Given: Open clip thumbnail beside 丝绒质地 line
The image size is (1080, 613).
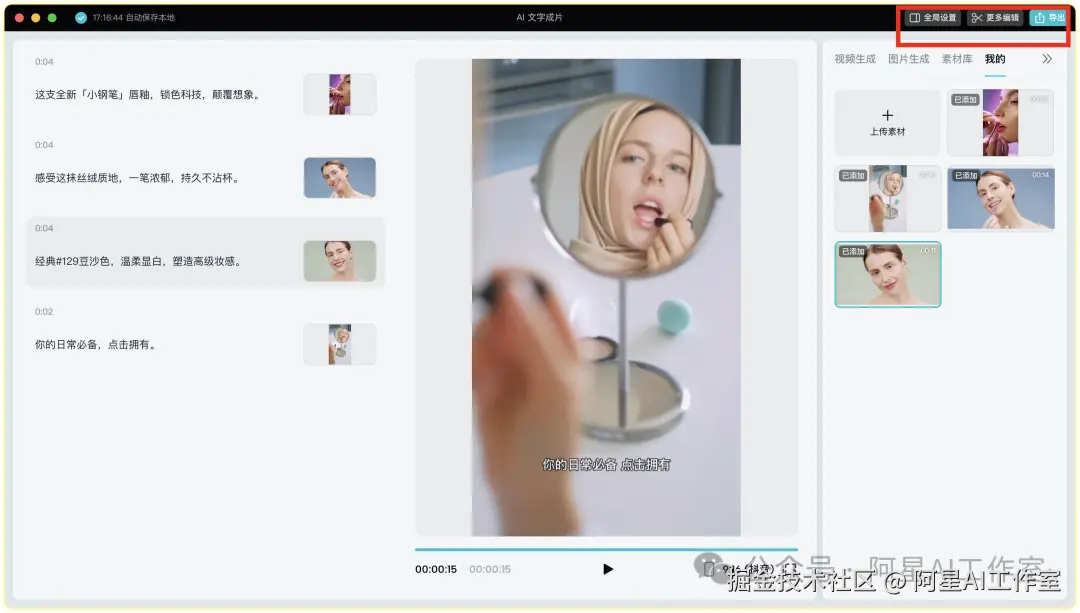Looking at the screenshot, I should (340, 178).
